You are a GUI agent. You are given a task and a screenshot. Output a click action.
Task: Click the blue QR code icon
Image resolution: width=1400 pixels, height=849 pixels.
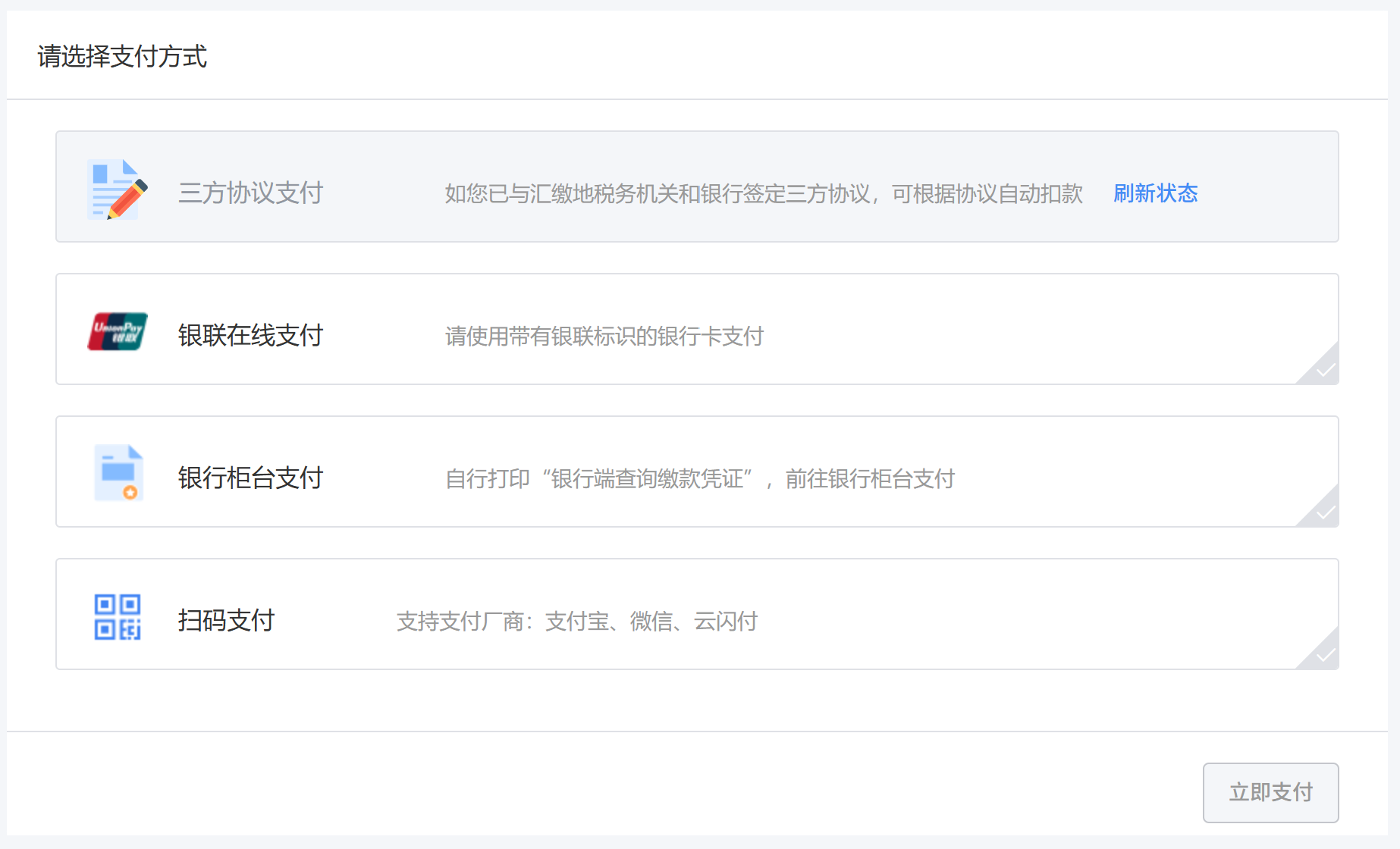pyautogui.click(x=118, y=616)
